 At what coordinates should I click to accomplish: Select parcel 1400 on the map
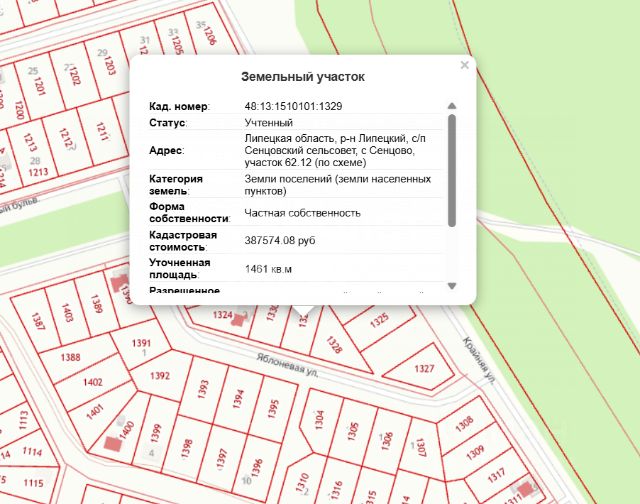(x=127, y=431)
